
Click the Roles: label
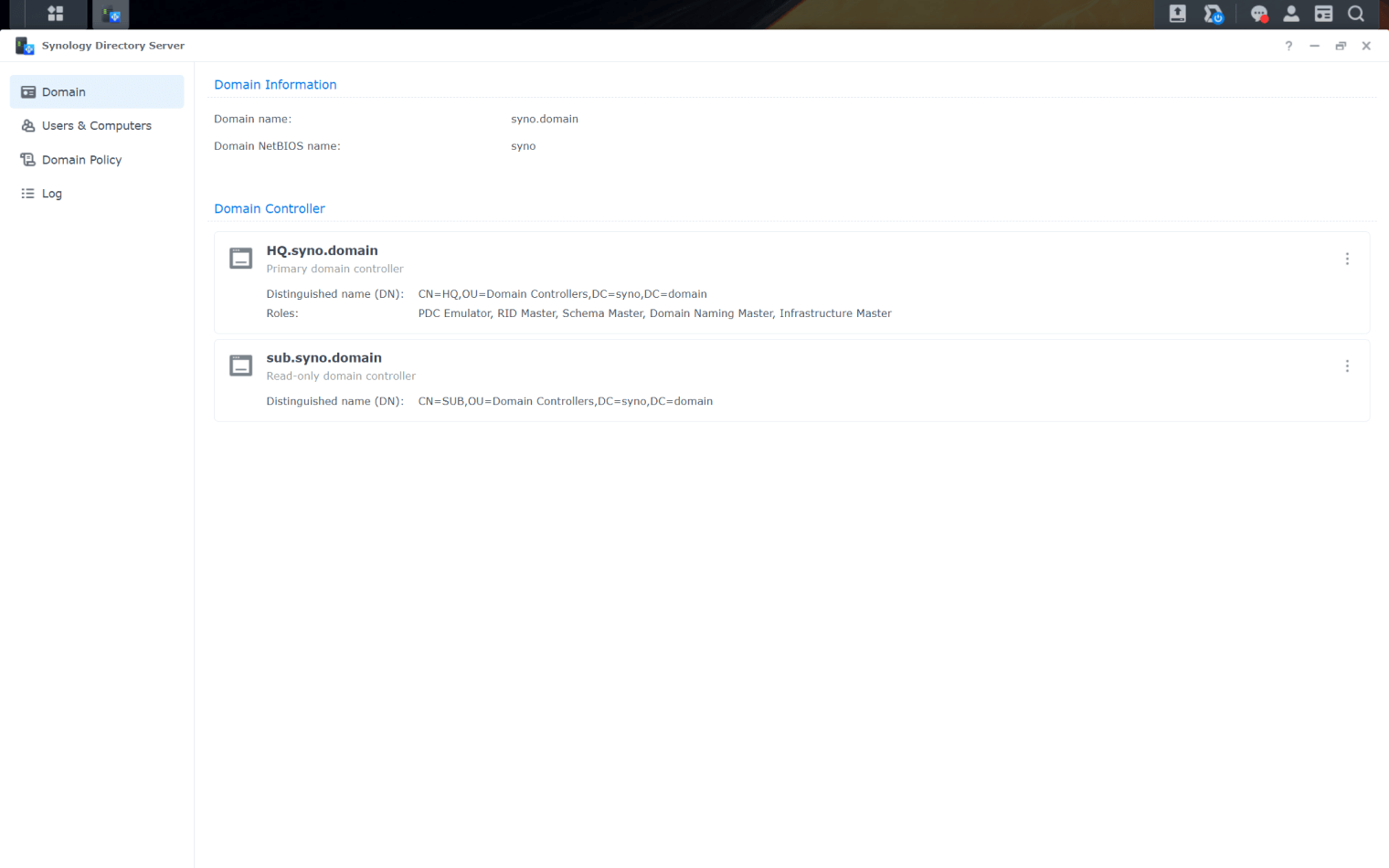tap(282, 313)
